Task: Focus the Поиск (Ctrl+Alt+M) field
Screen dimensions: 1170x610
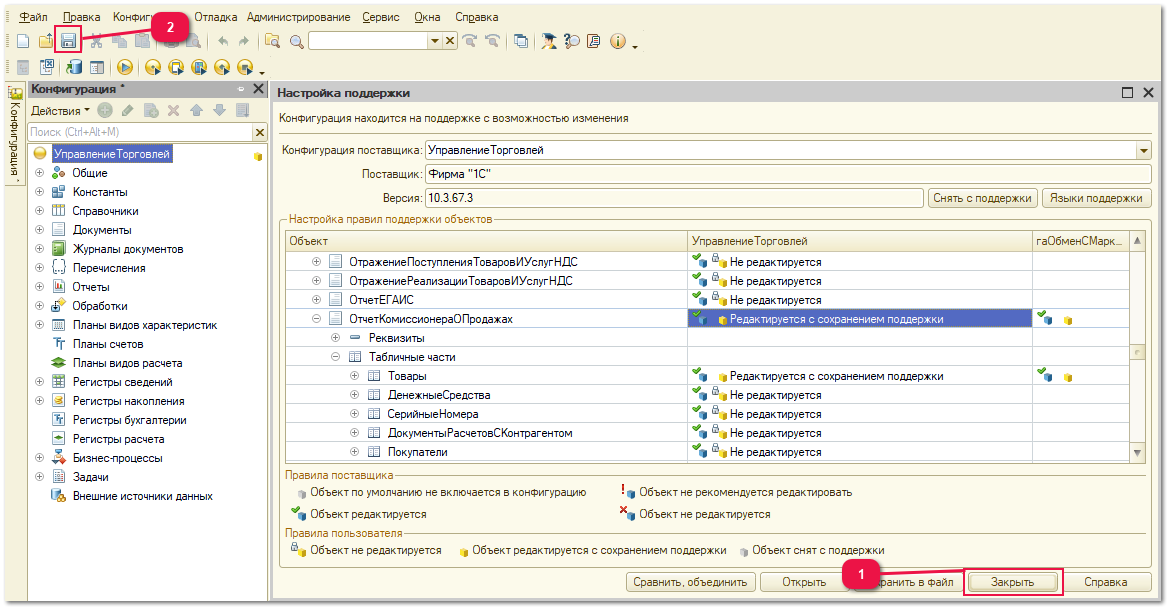Action: click(140, 132)
